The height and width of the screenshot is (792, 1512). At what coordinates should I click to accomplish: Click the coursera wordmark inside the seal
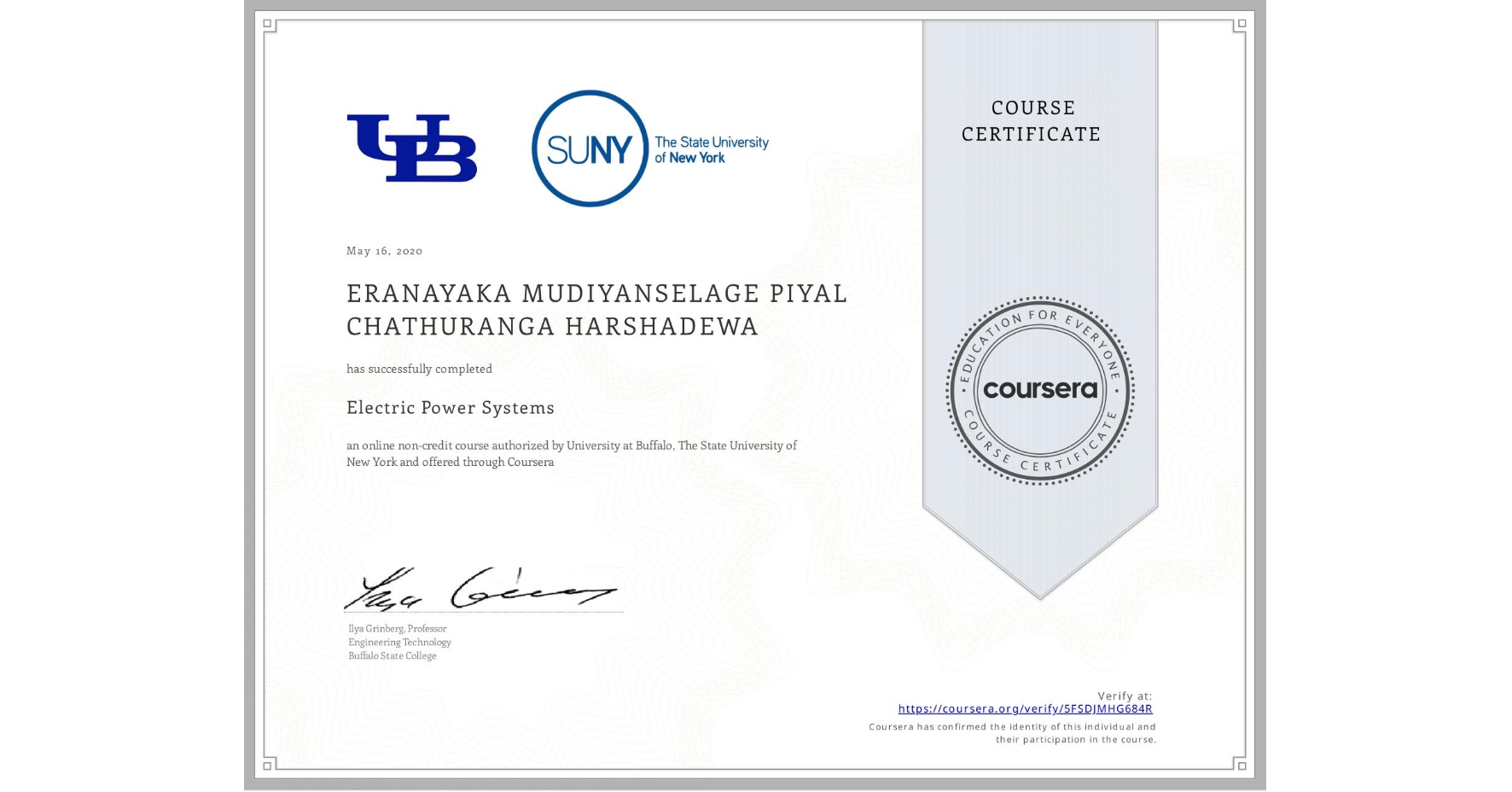coord(1039,389)
